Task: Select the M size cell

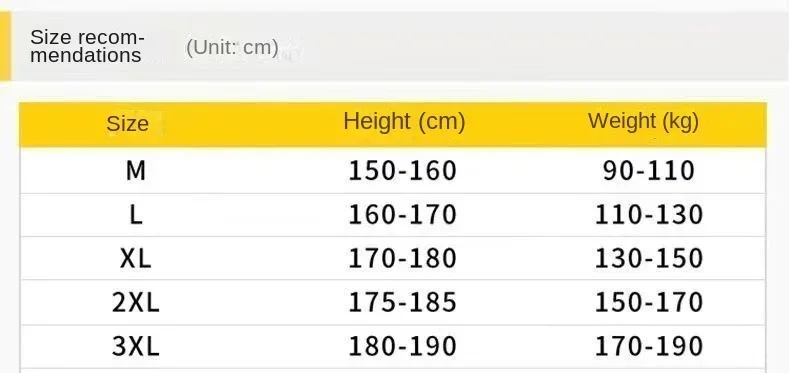Action: [136, 171]
